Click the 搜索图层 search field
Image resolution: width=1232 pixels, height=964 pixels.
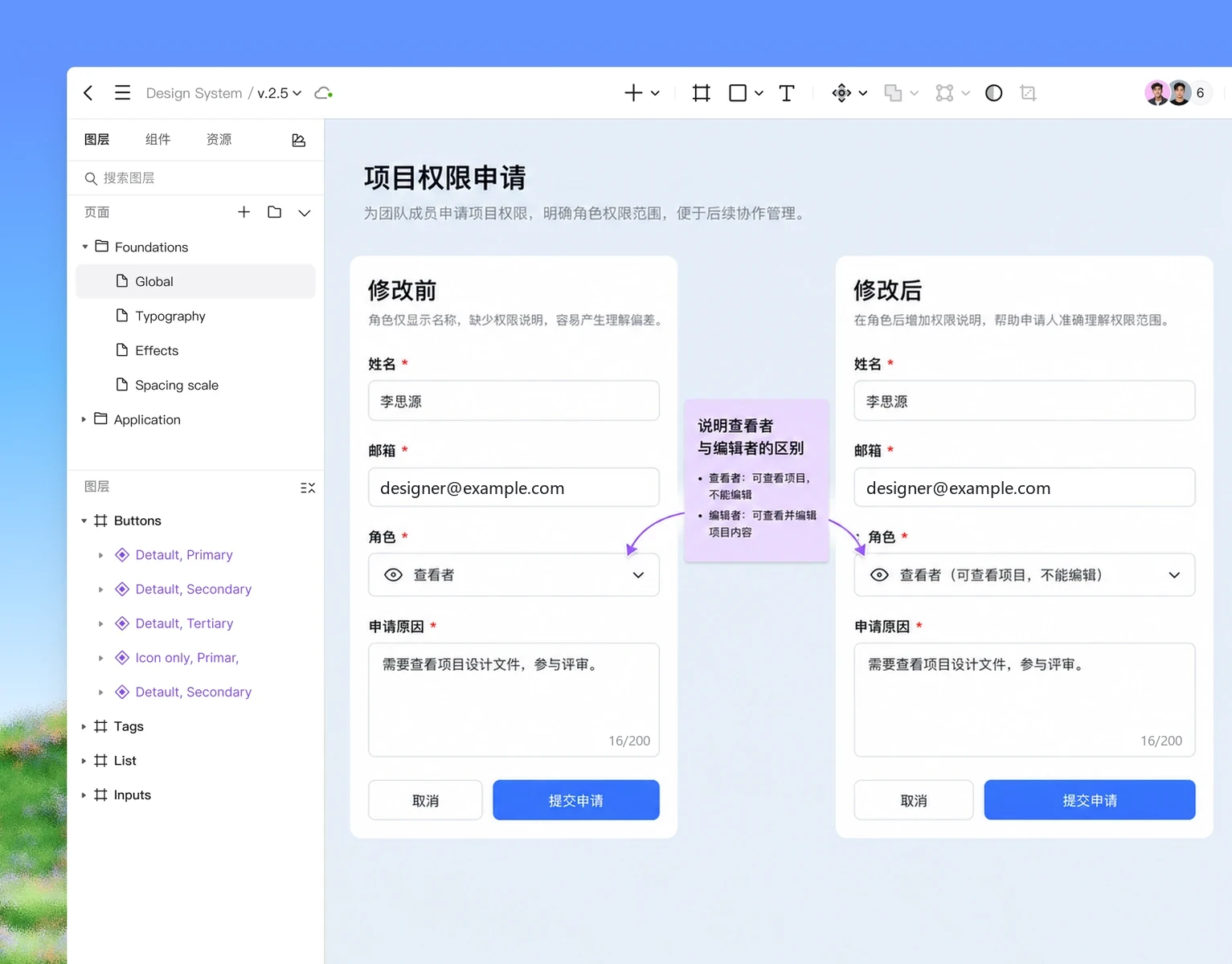tap(195, 178)
